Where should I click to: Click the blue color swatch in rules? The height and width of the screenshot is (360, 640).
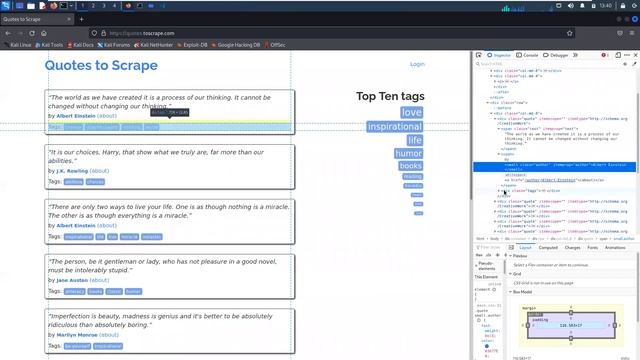click(x=487, y=346)
